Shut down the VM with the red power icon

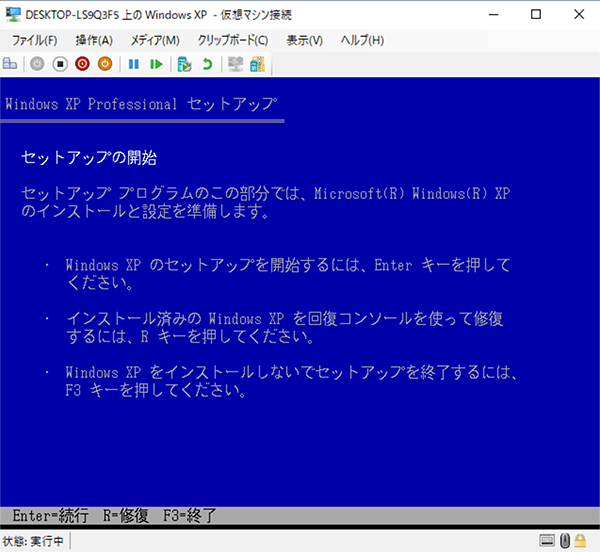point(82,64)
